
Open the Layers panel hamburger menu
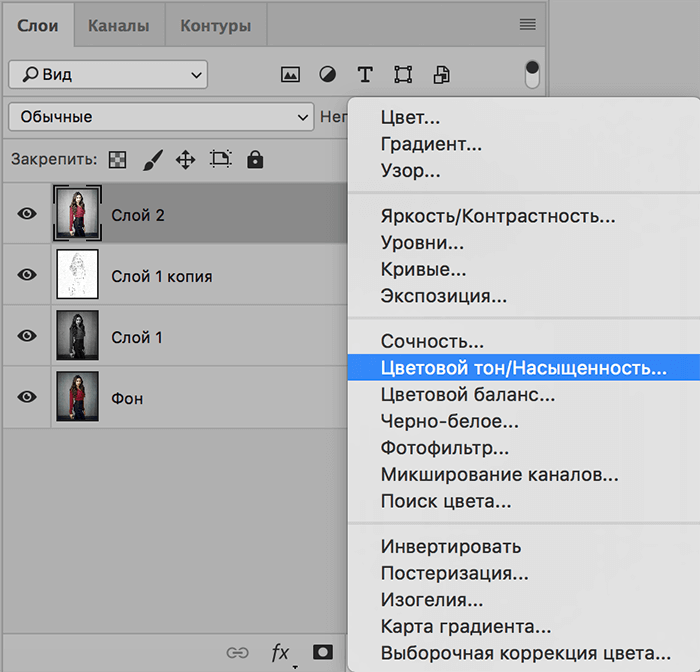(527, 25)
